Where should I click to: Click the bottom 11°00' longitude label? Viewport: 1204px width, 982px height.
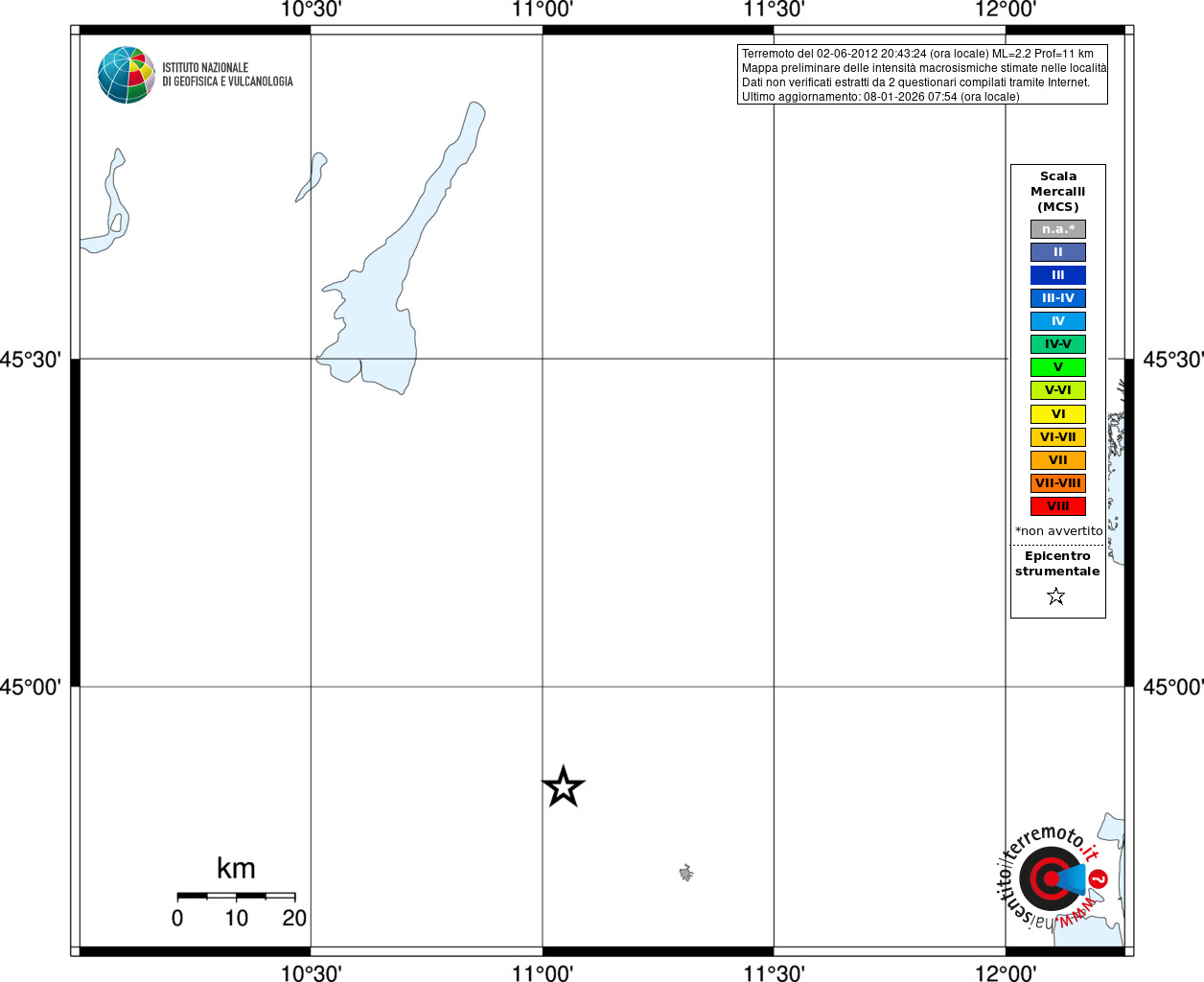(x=543, y=973)
